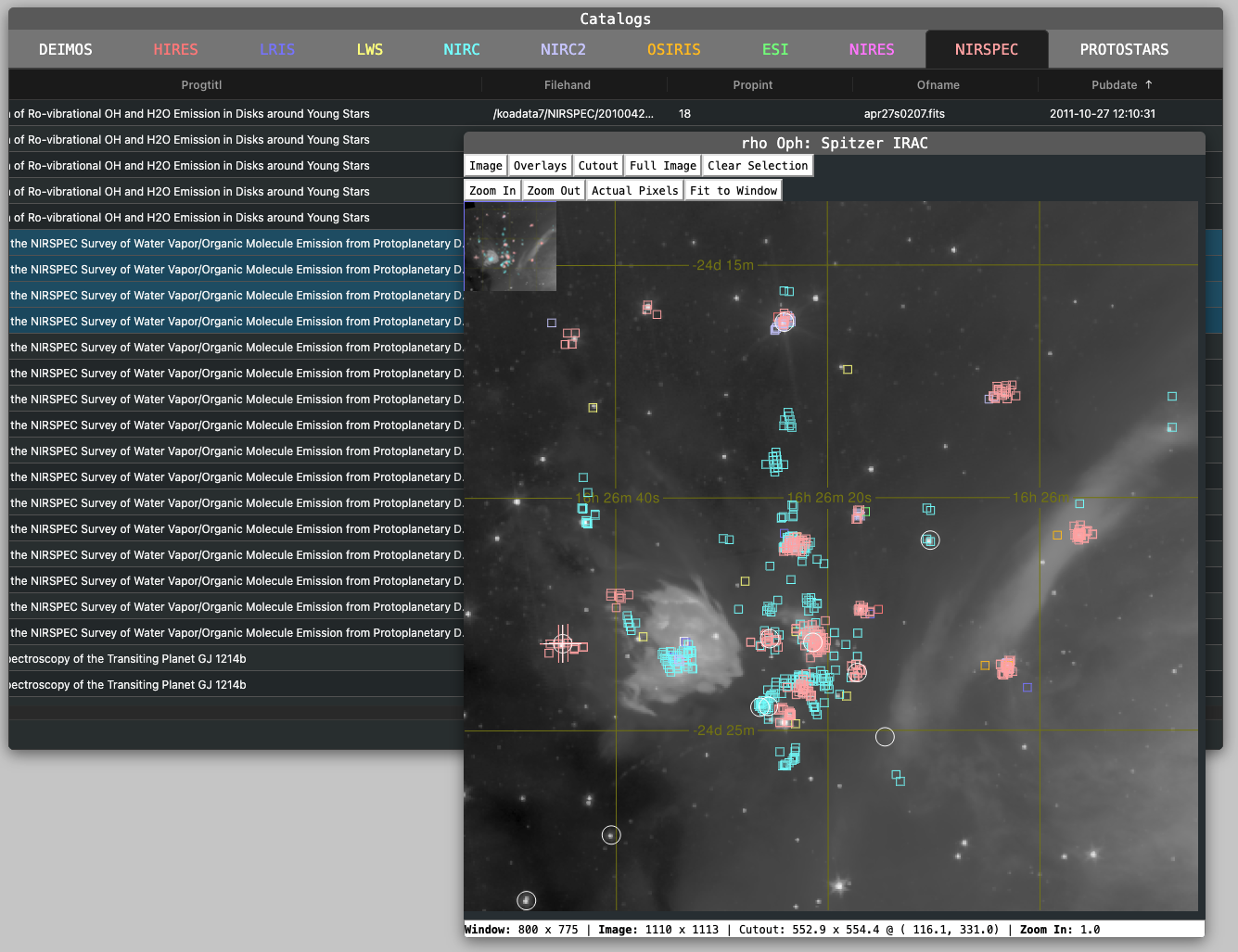Show image at Actual Pixels
Screen dimensions: 1238x952
tap(634, 191)
